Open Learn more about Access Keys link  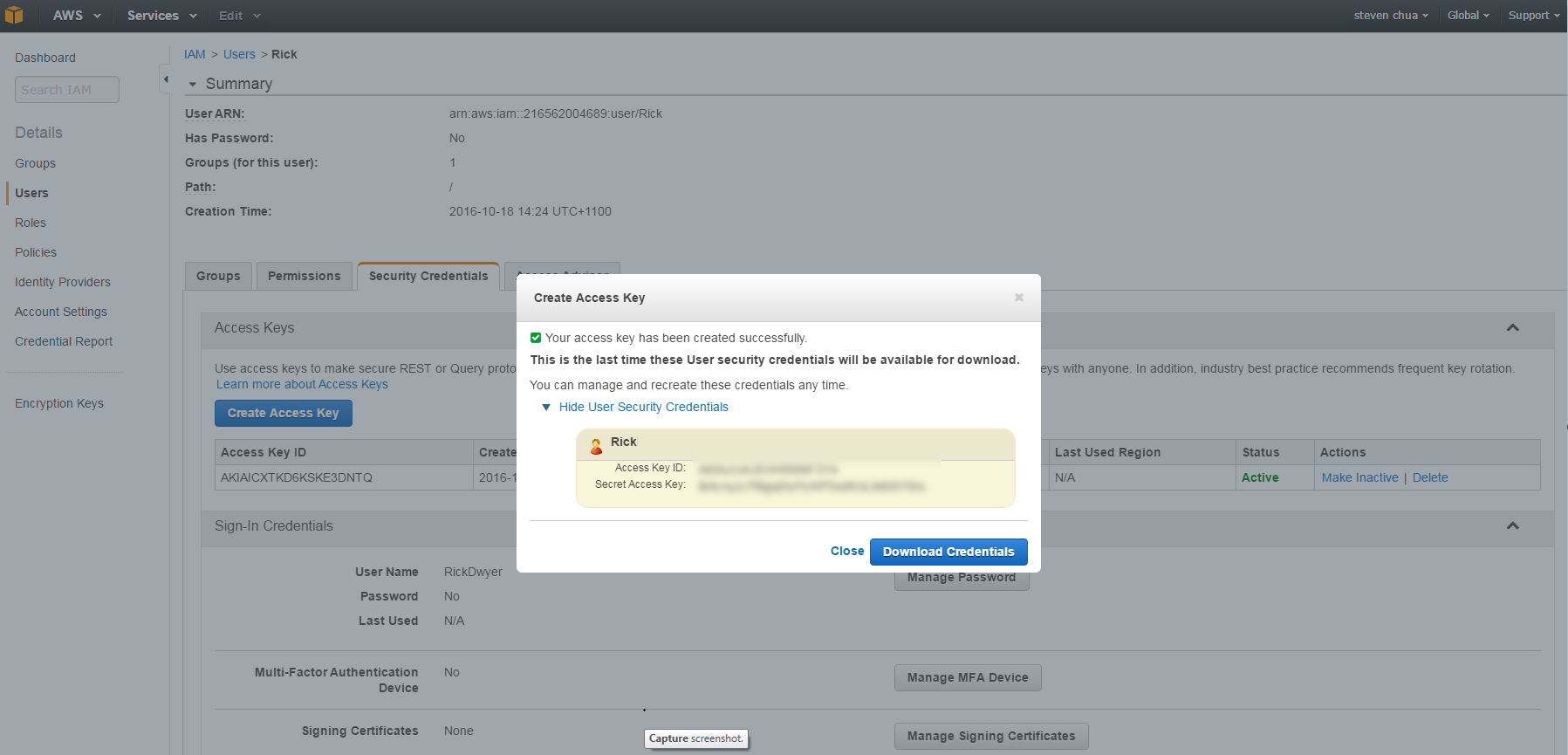[302, 384]
